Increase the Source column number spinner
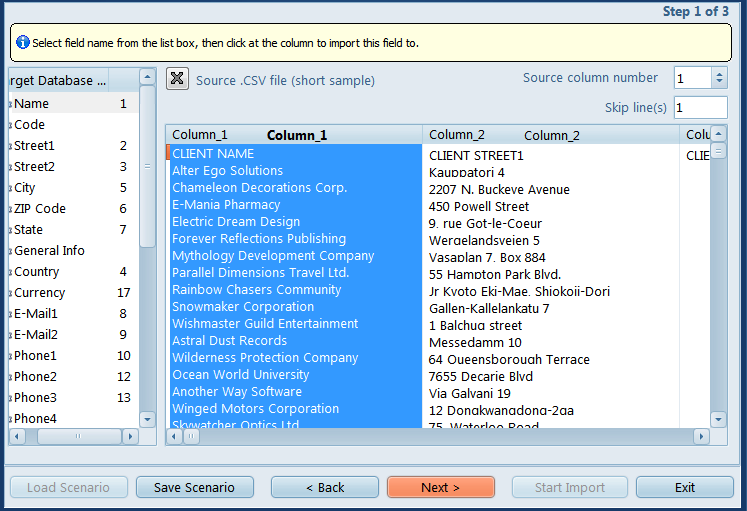The width and height of the screenshot is (747, 511). (x=719, y=73)
